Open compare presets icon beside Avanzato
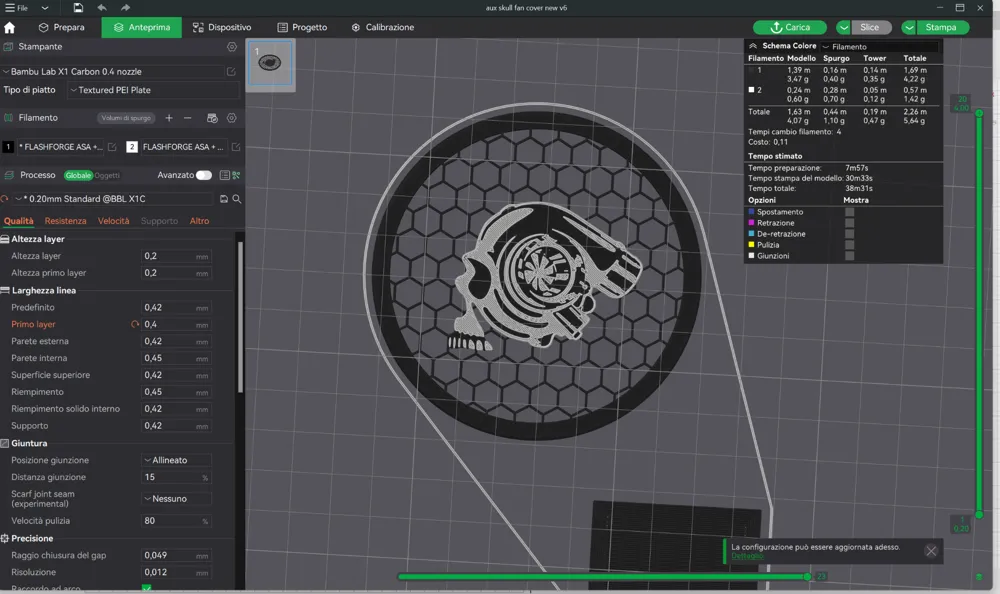Viewport: 1000px width, 594px height. click(236, 175)
